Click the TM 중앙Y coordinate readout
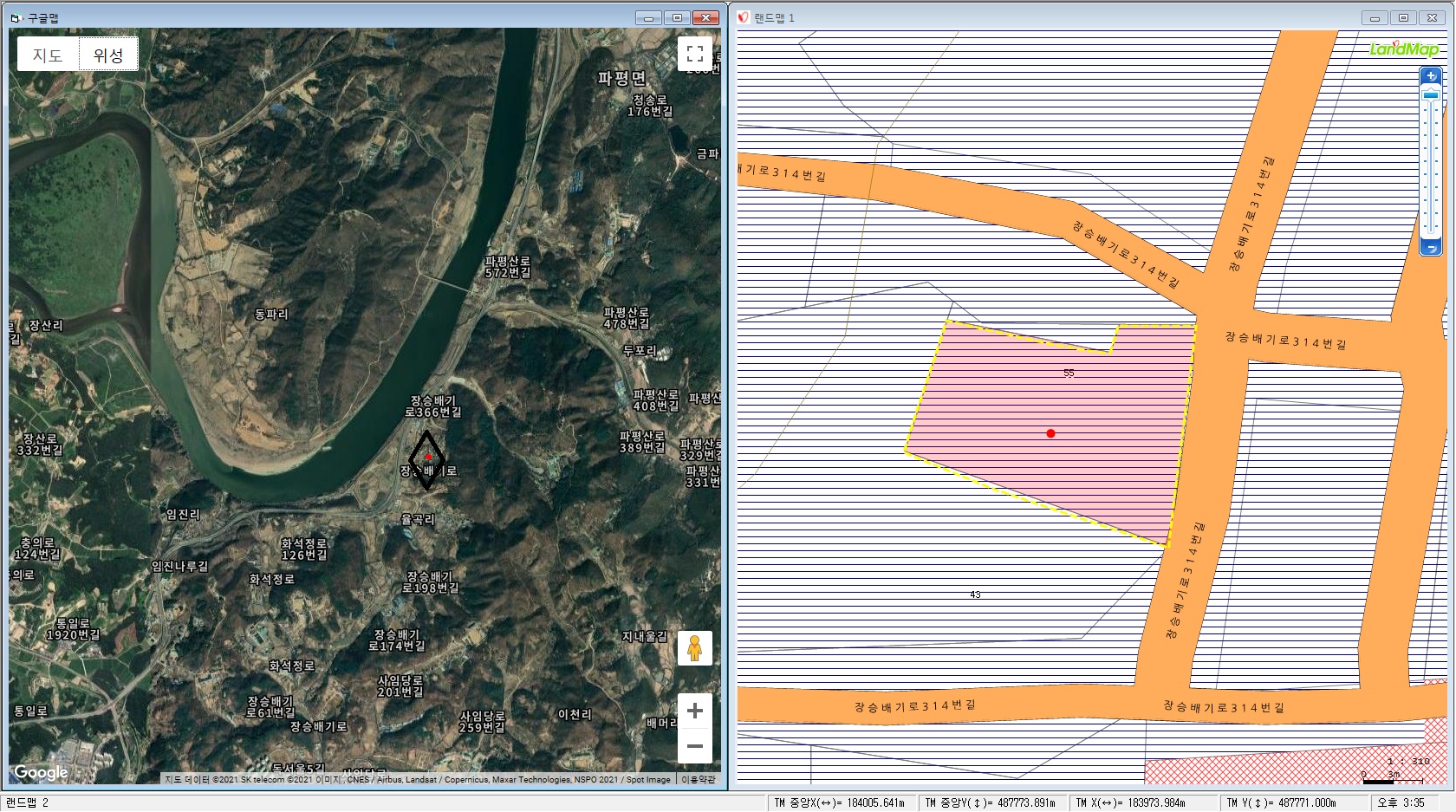The image size is (1456, 812). click(990, 803)
